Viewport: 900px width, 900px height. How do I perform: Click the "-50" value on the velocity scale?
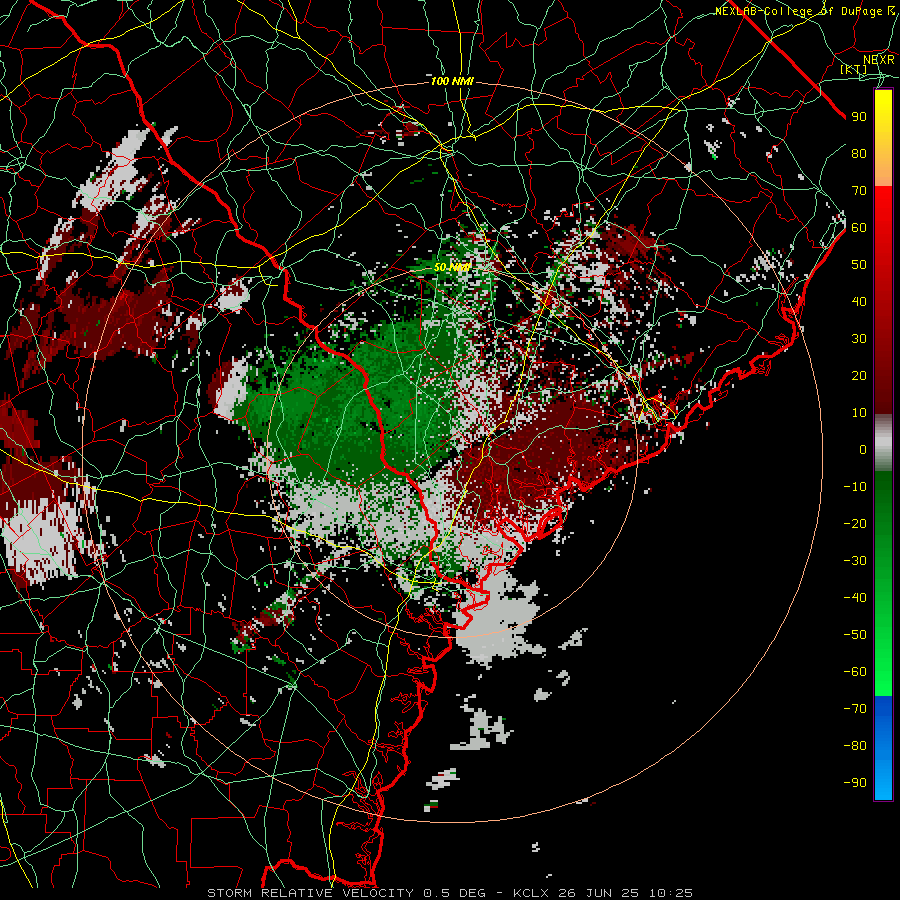(x=855, y=635)
